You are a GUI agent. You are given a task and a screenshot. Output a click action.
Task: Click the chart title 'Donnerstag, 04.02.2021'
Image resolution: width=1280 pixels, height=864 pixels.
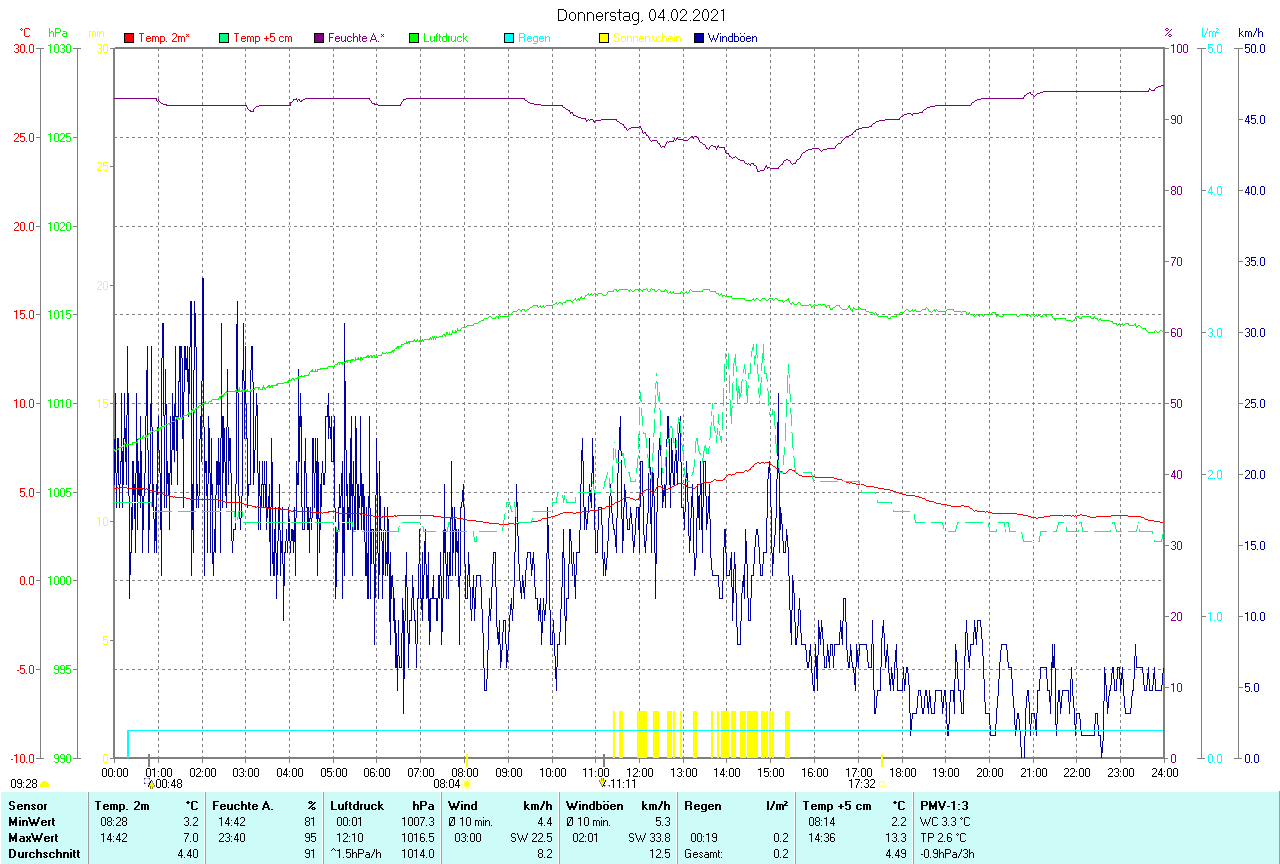click(641, 15)
